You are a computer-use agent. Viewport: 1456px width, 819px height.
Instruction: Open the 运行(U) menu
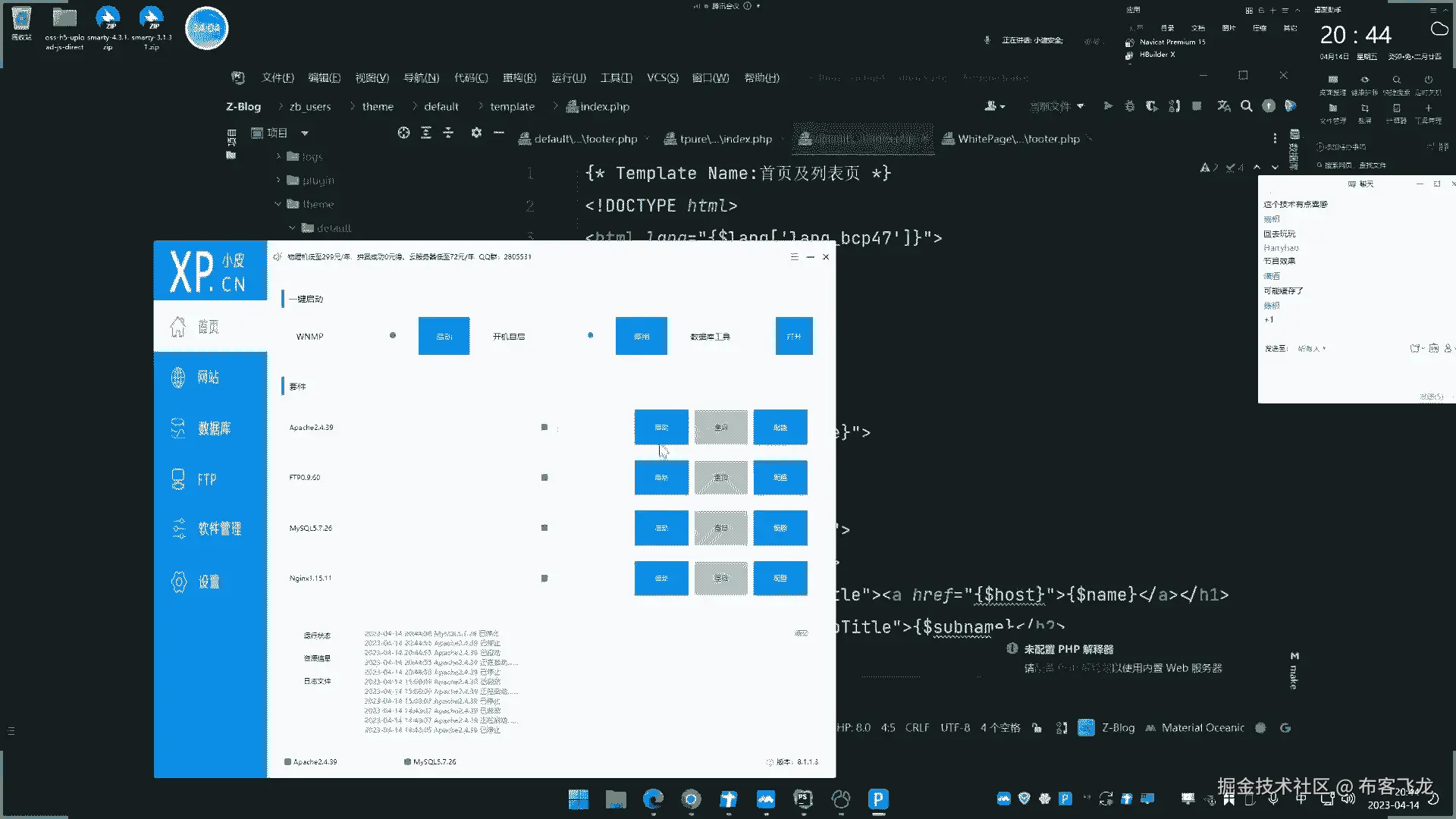(568, 77)
